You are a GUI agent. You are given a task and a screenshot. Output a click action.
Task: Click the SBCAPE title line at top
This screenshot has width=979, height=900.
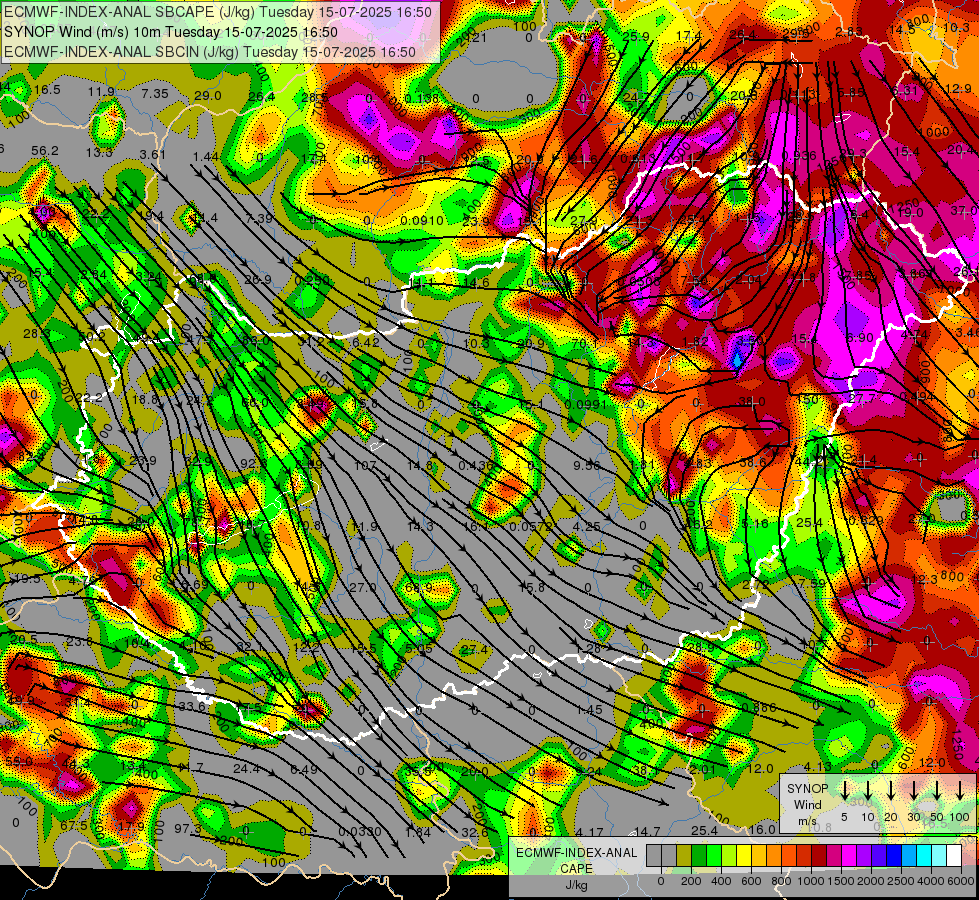click(218, 12)
